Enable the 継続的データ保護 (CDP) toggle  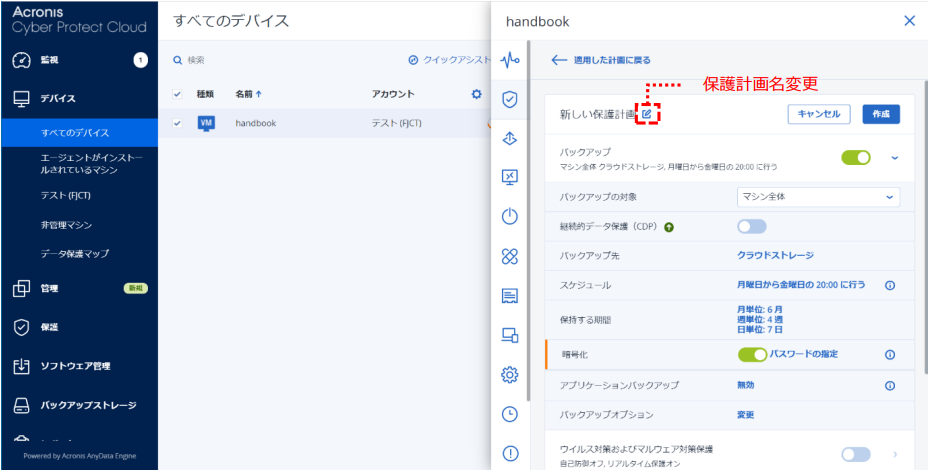click(752, 227)
